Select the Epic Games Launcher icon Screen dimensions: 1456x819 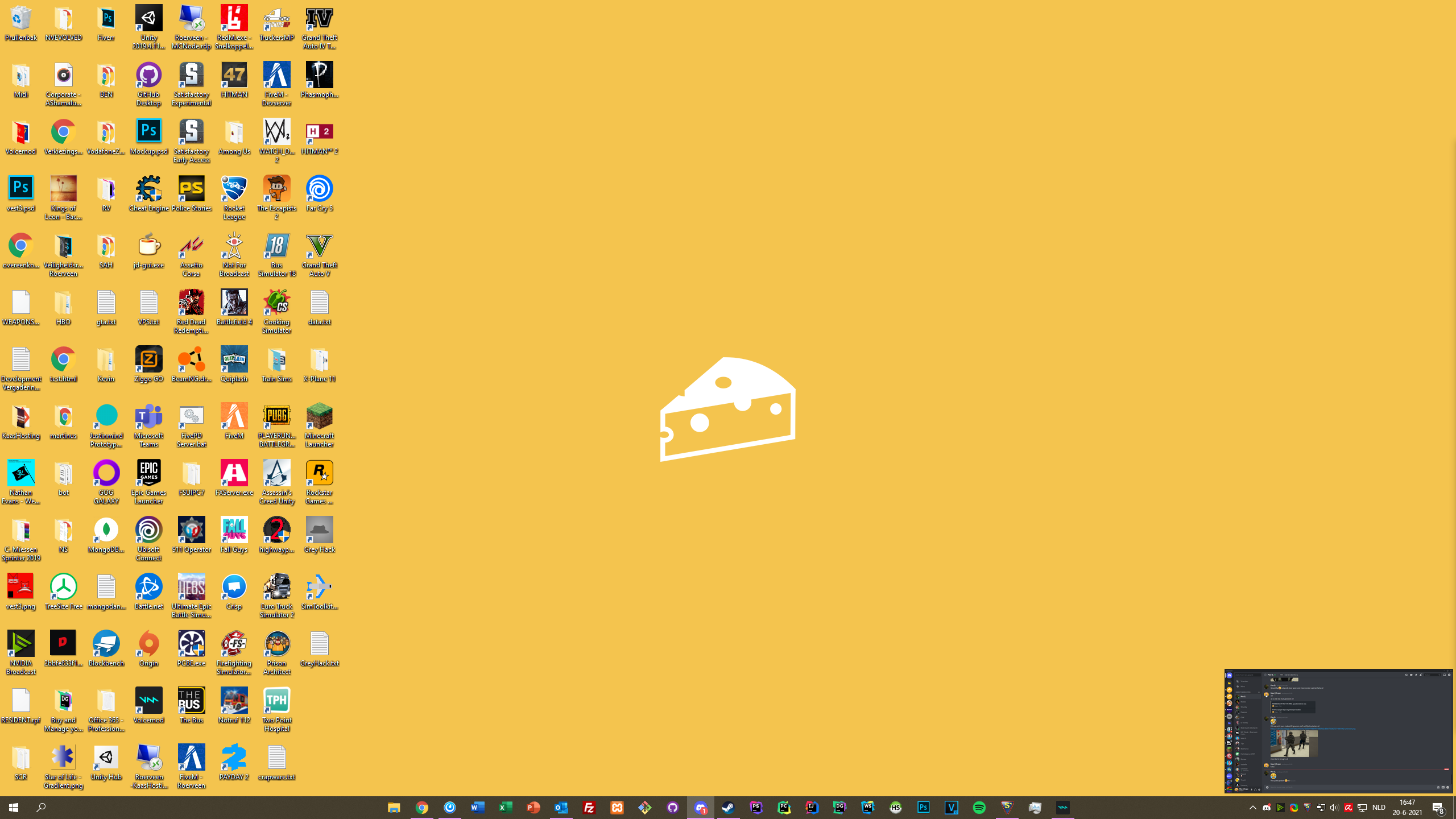(148, 474)
